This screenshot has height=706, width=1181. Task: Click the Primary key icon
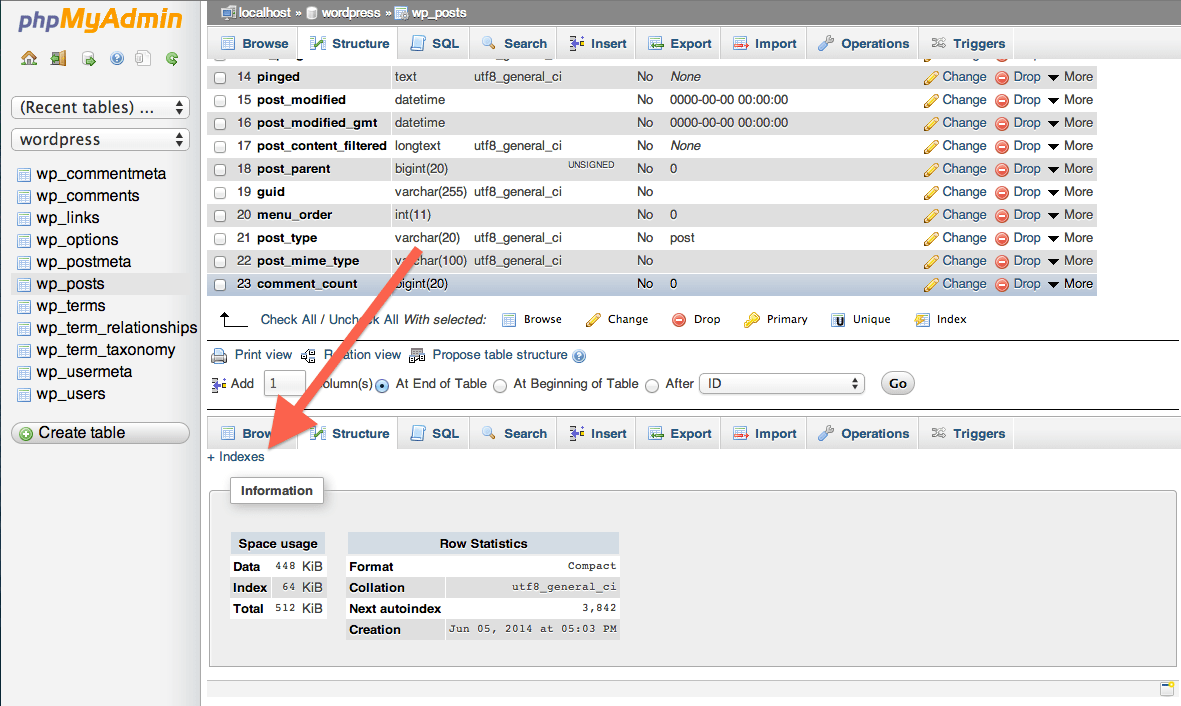[x=751, y=320]
